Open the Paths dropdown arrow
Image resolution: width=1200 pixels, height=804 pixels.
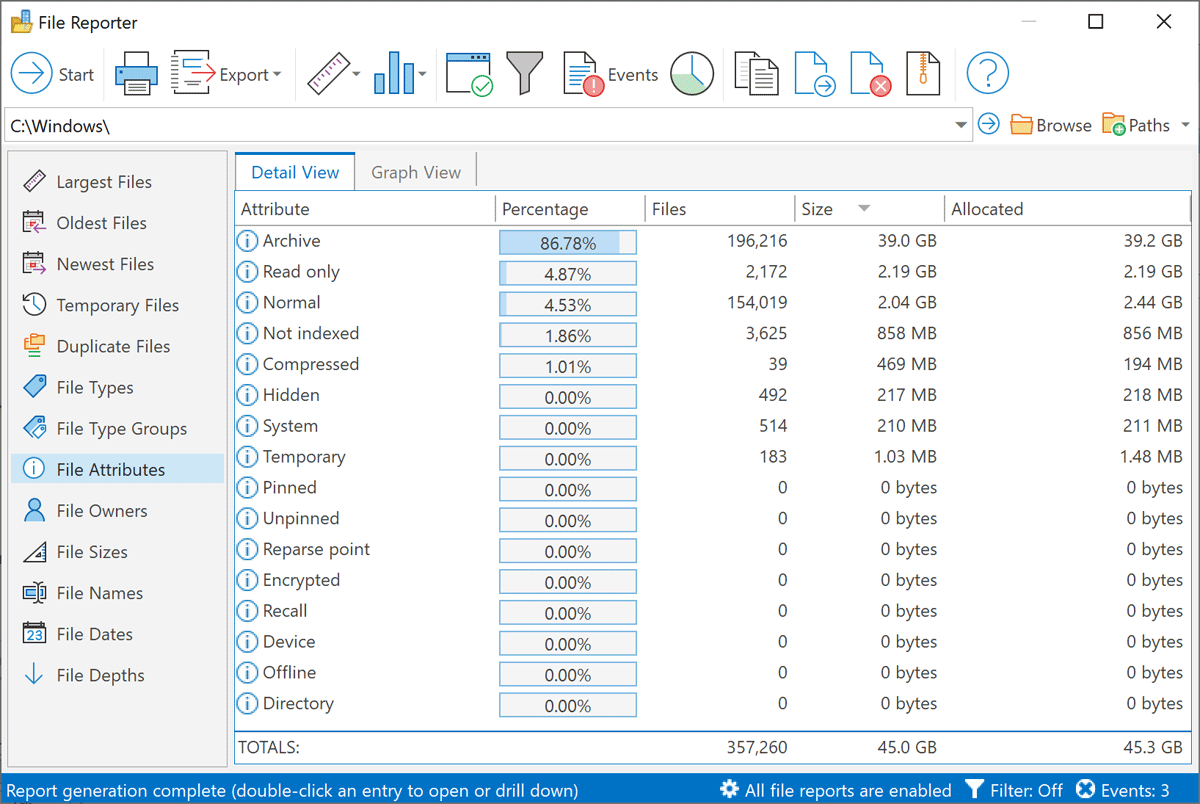pos(1185,125)
